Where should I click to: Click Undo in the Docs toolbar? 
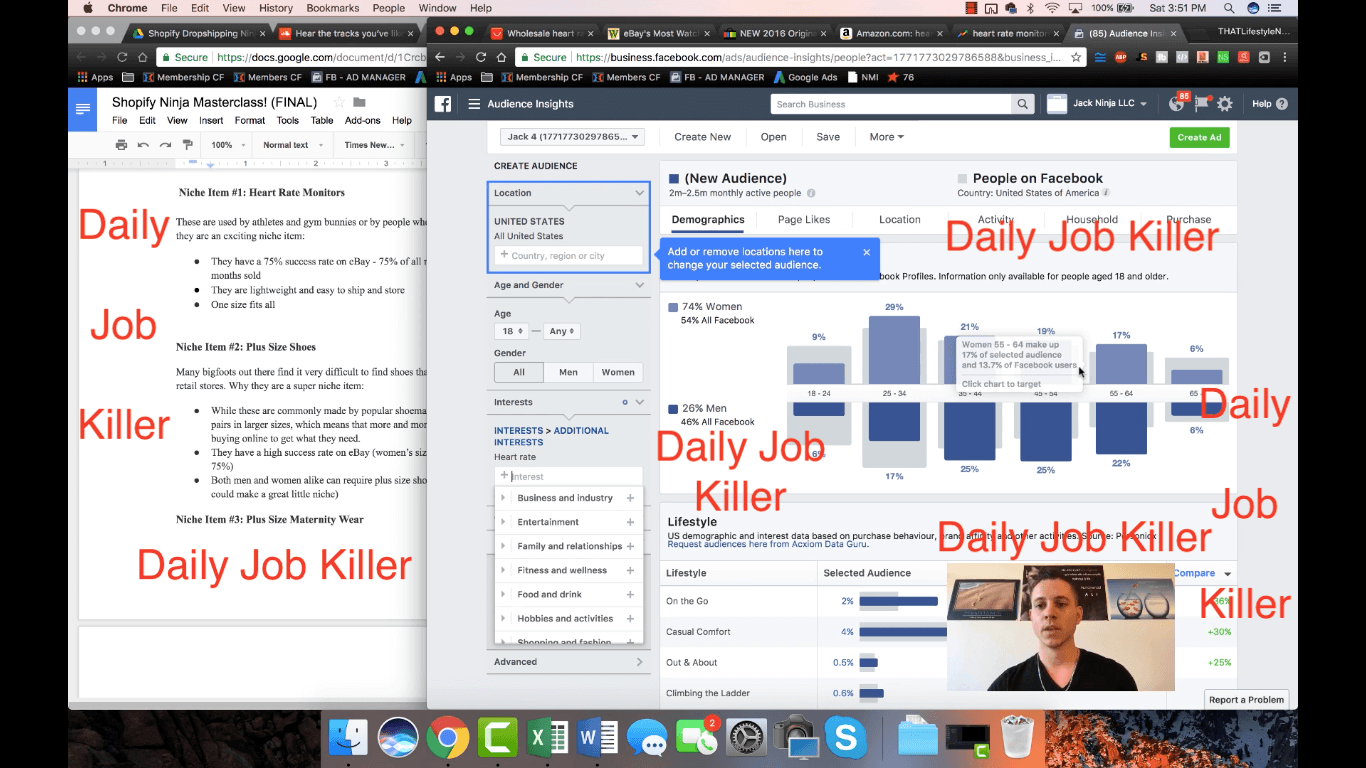click(143, 145)
